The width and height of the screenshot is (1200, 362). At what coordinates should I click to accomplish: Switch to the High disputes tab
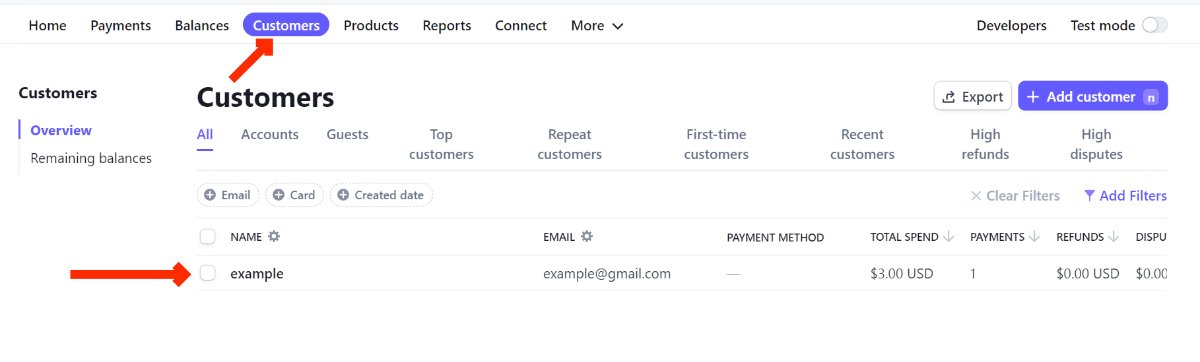[x=1096, y=144]
